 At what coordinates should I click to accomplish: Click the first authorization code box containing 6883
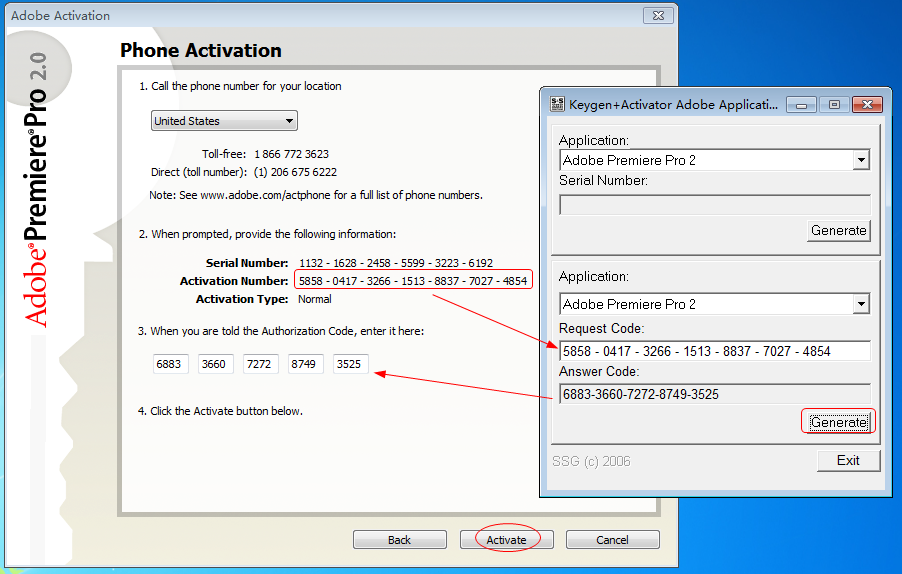point(169,364)
